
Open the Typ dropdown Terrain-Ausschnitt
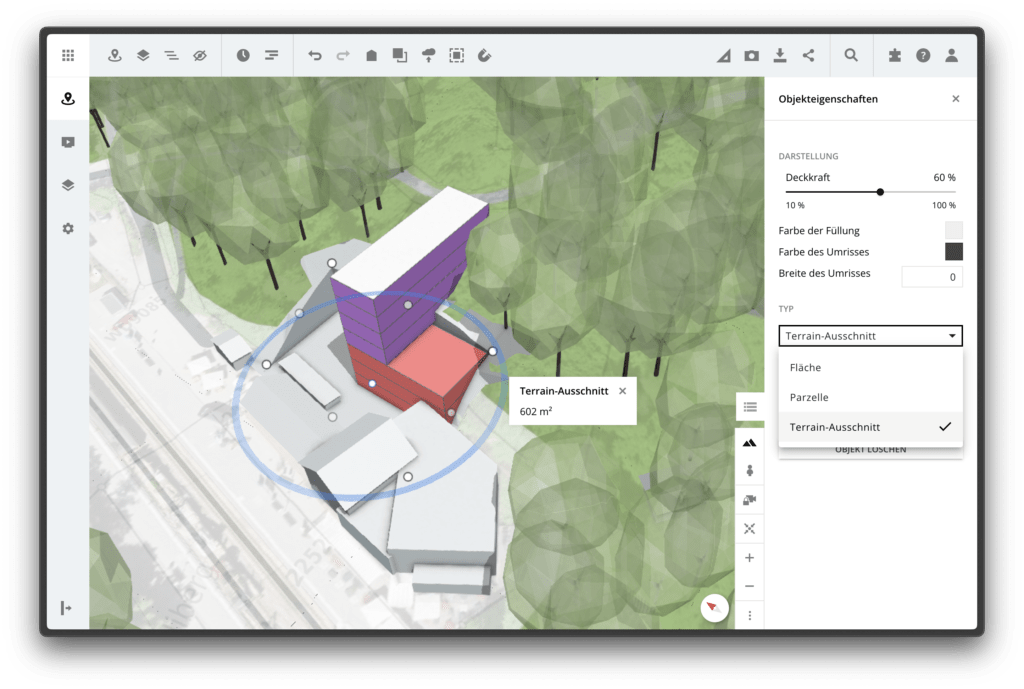coord(870,336)
